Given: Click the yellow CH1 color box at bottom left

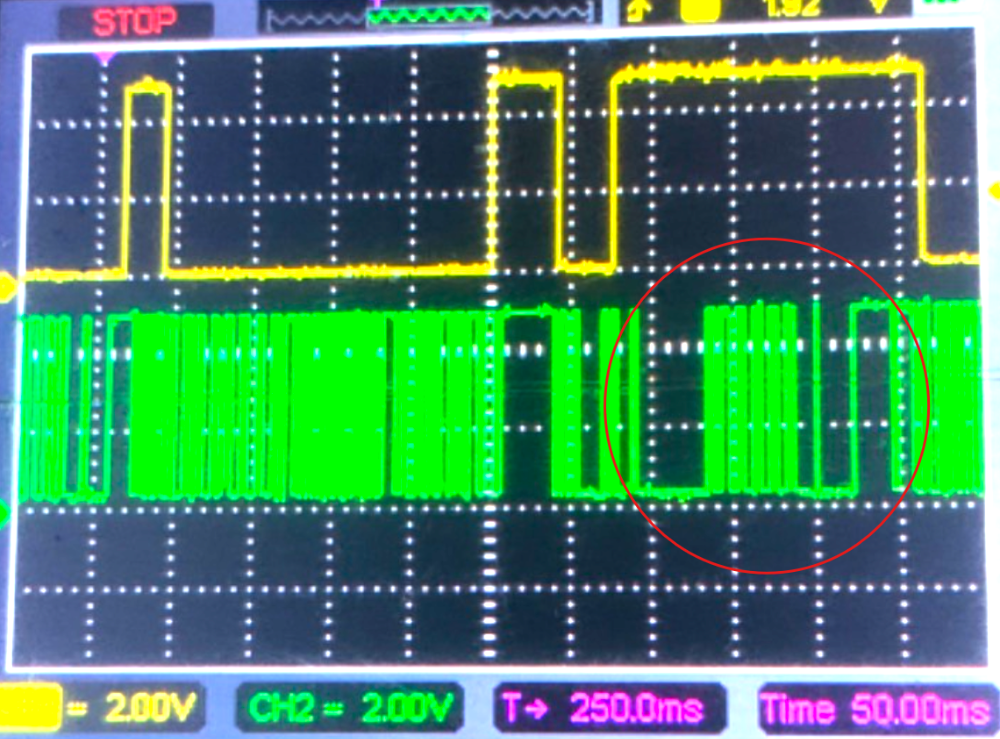Looking at the screenshot, I should click(x=28, y=708).
